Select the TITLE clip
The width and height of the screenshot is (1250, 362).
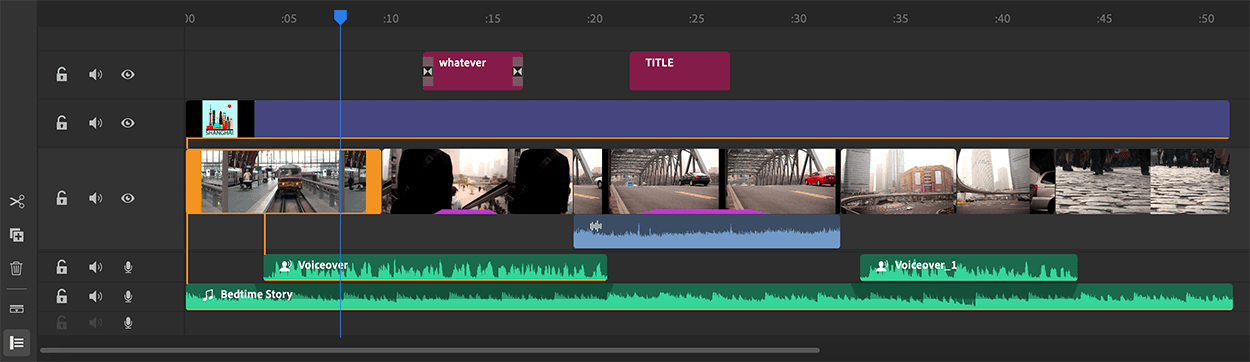point(680,71)
